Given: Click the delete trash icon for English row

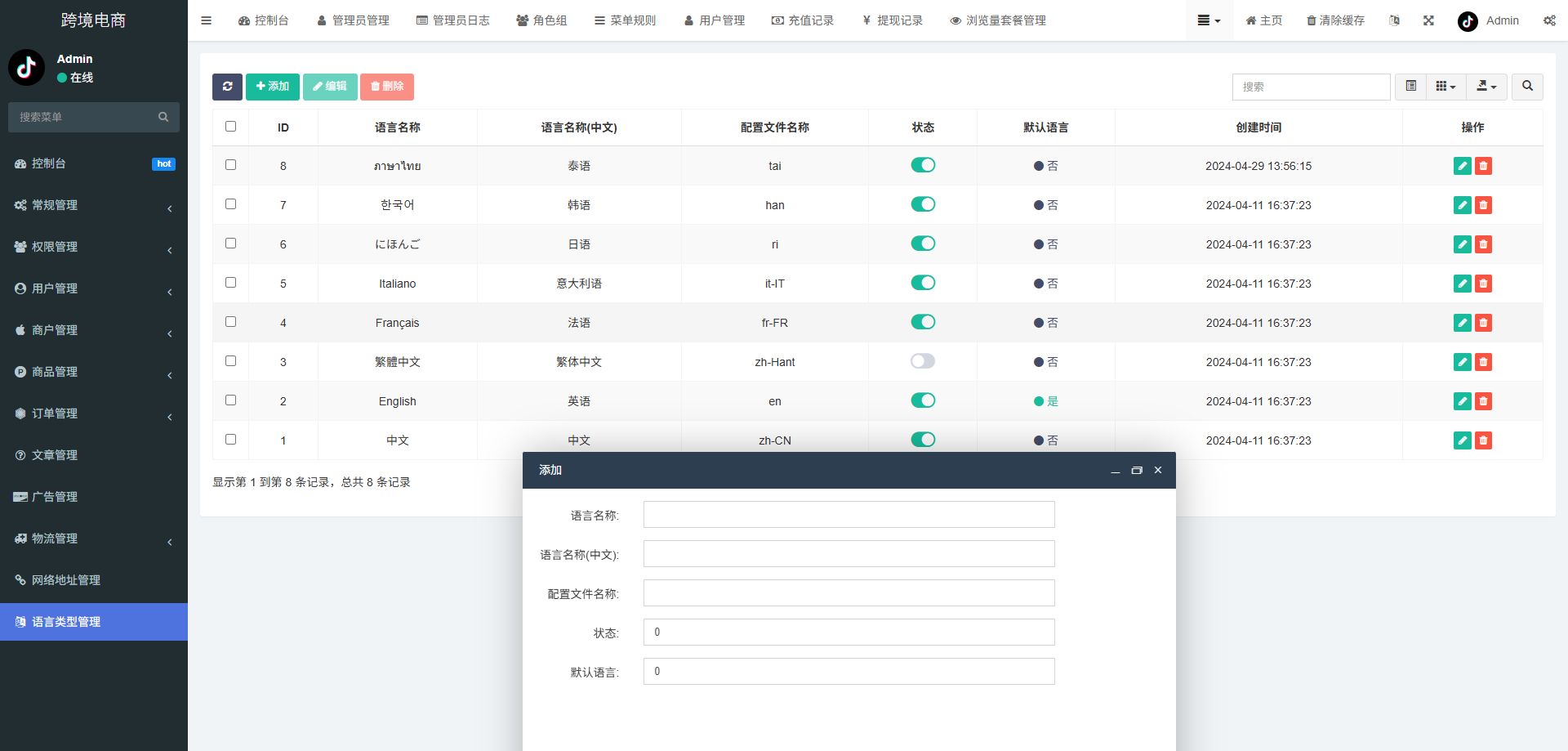Looking at the screenshot, I should tap(1484, 401).
